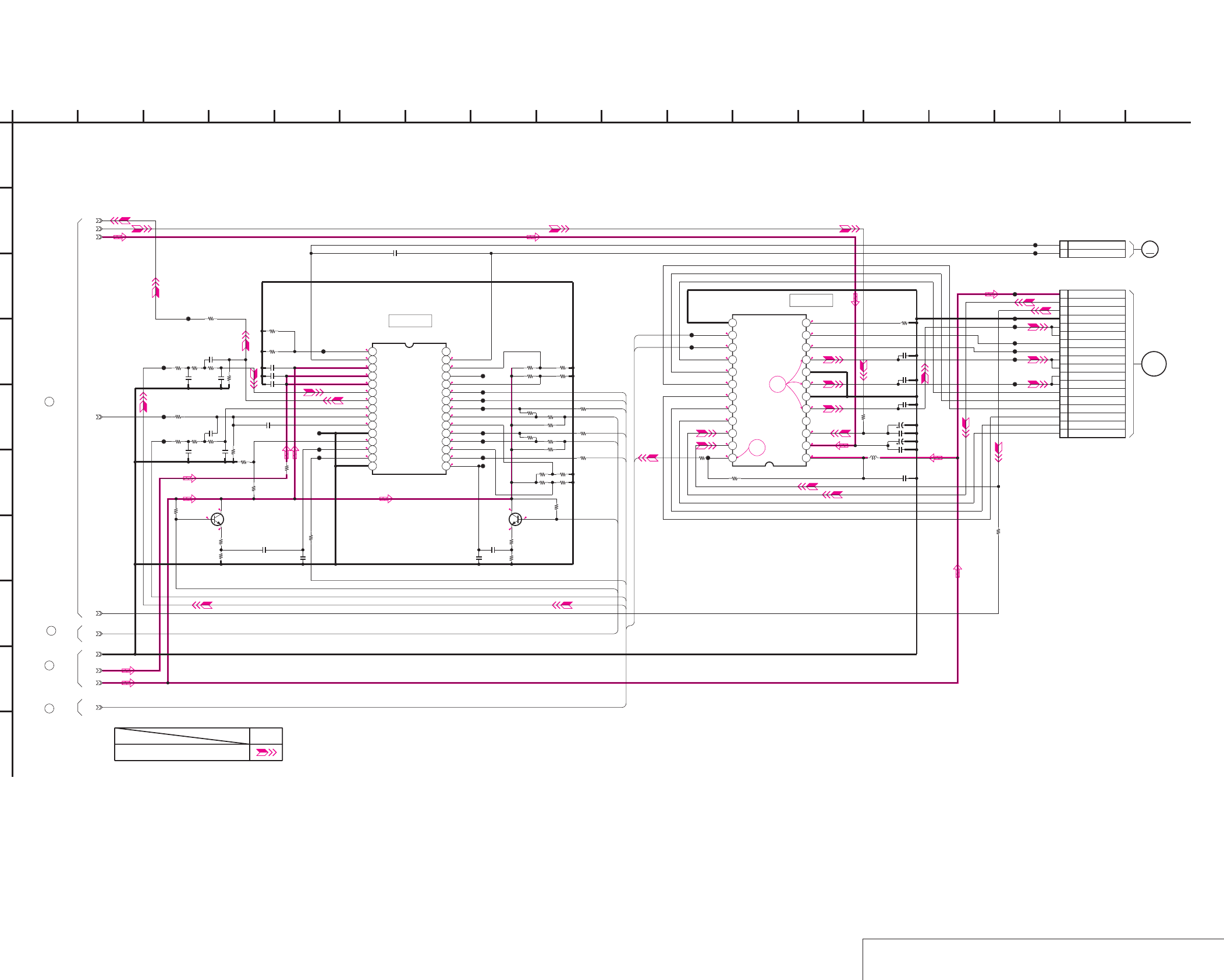Click the downward hollow pink arrow above the right IC
This screenshot has width=1224, height=980.
coord(855,300)
